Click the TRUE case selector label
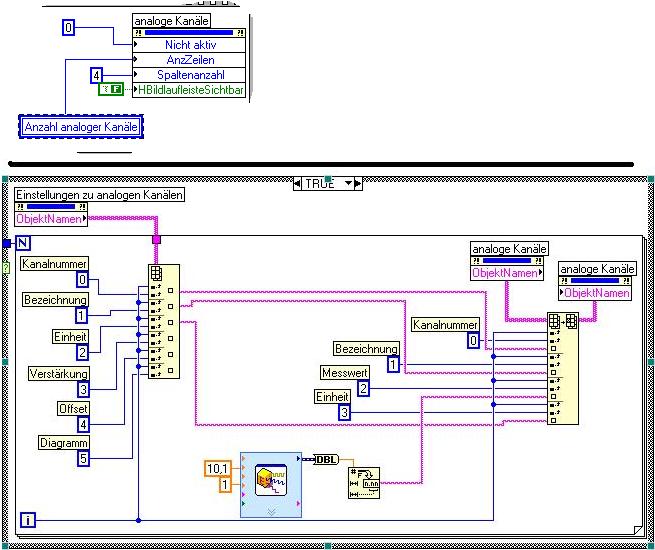655x550 pixels. pos(320,183)
